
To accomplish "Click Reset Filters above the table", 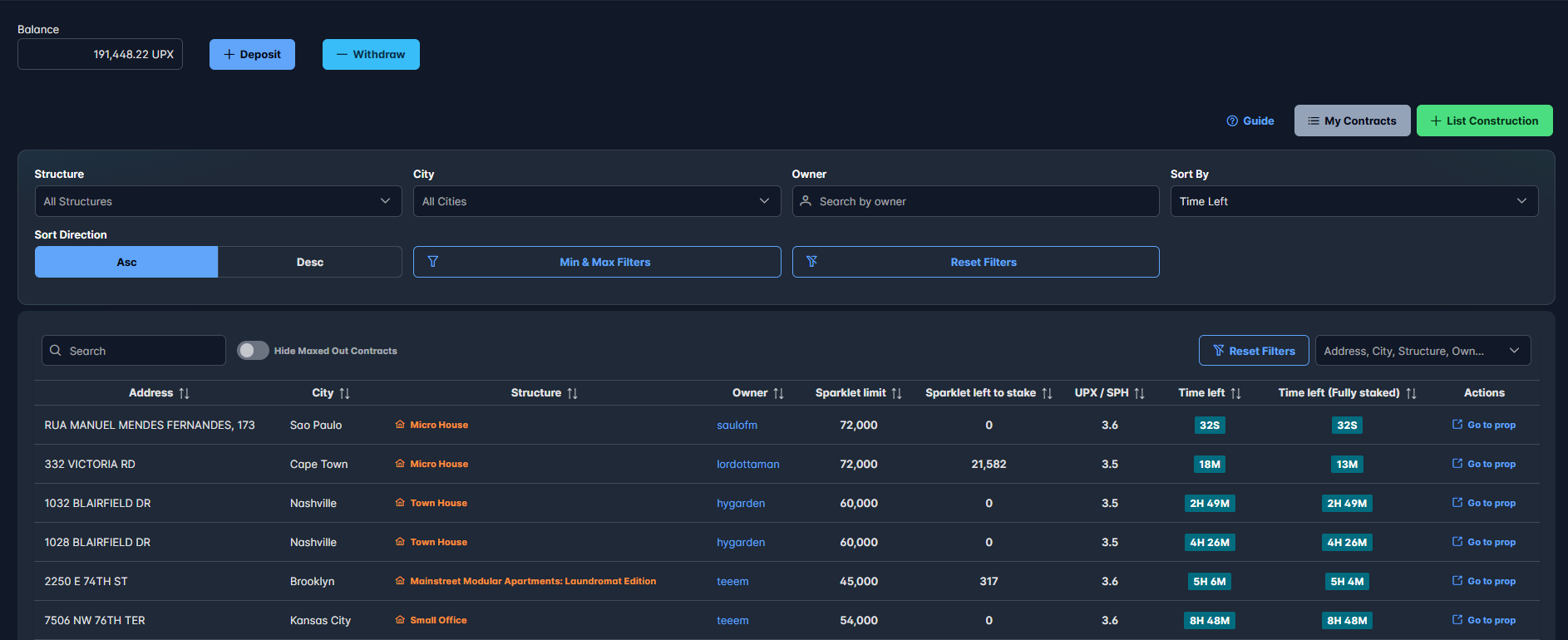I will pos(1254,351).
